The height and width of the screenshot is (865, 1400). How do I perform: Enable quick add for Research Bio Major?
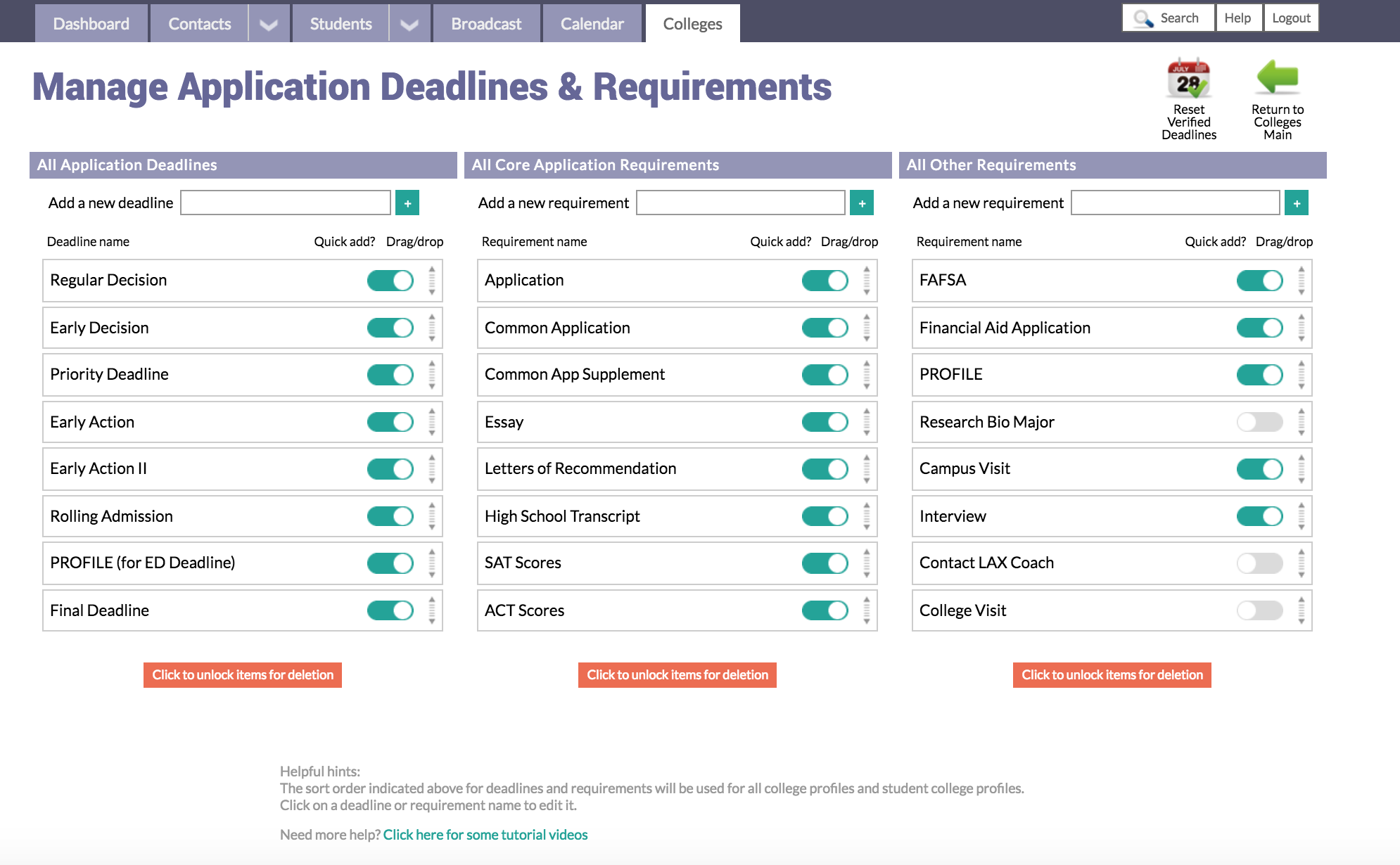tap(1260, 422)
